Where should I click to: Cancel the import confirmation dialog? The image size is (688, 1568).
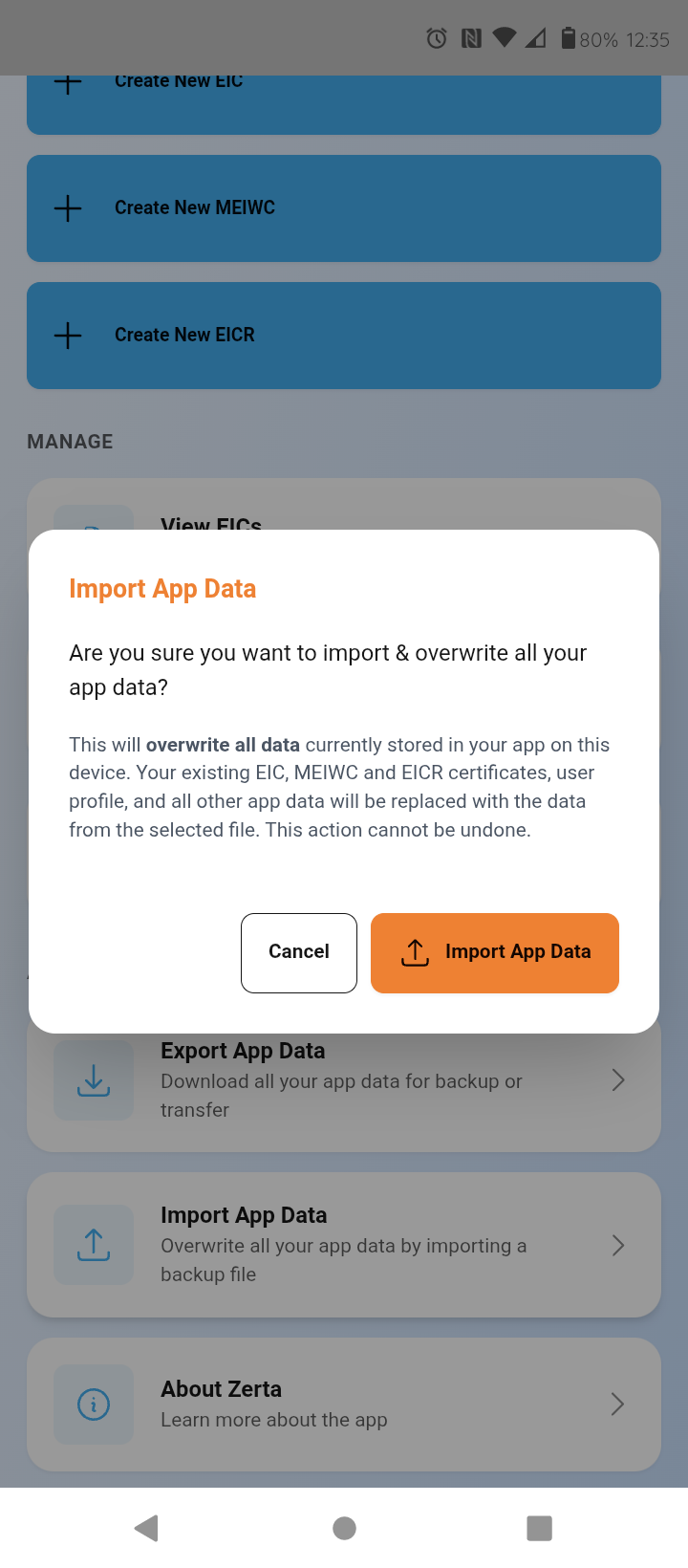(x=298, y=952)
